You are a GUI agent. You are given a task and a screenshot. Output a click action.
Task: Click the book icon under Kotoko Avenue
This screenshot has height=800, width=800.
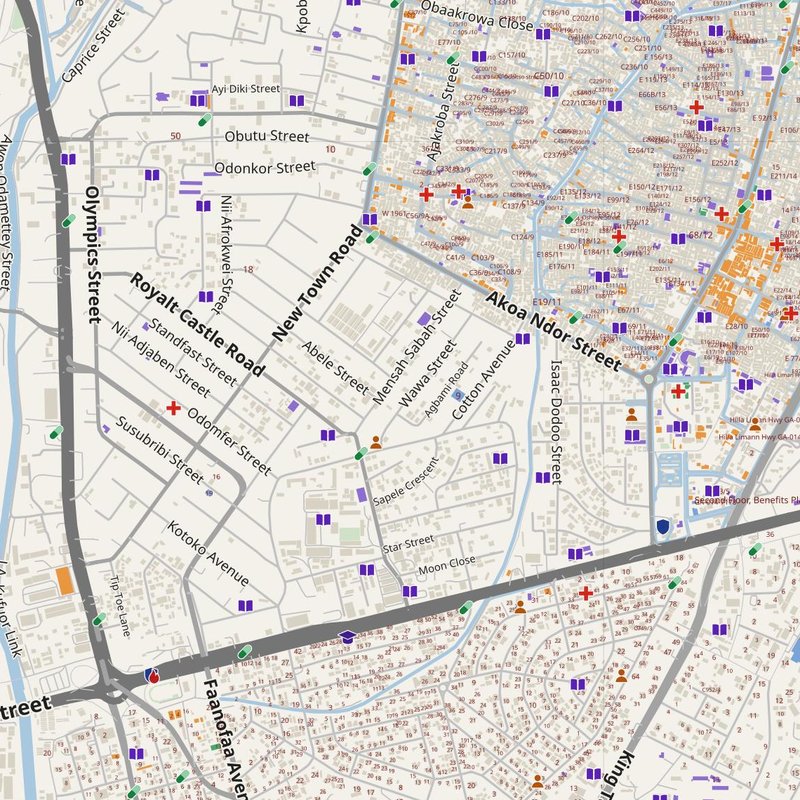245,606
